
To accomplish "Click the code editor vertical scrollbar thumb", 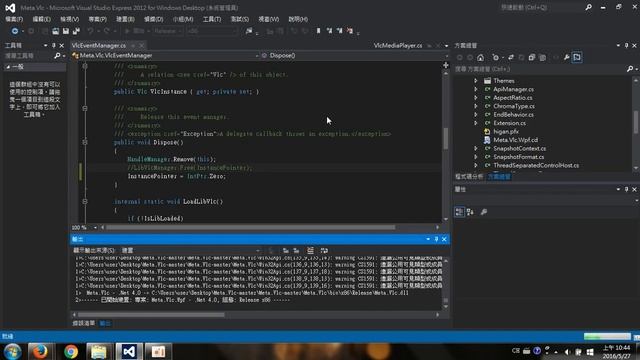I will 445,139.
